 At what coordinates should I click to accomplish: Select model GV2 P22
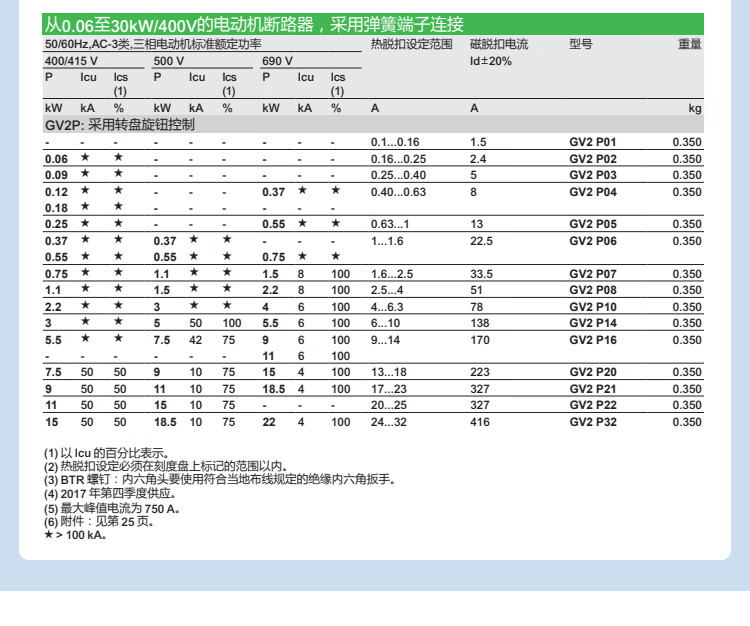[x=593, y=405]
